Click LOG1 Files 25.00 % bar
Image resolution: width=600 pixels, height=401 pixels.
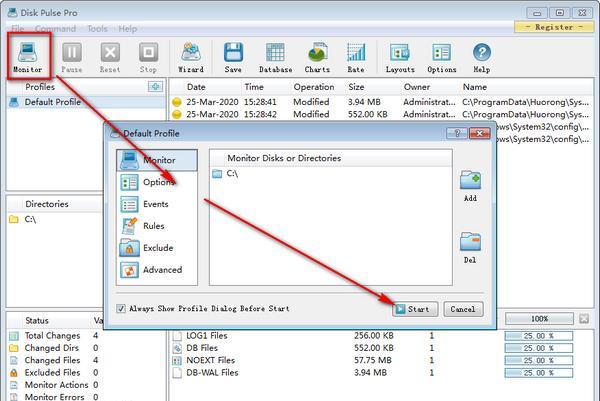(538, 336)
